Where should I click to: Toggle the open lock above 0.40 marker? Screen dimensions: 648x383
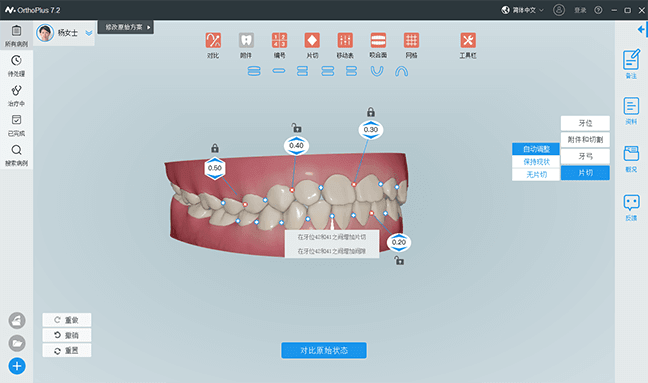click(296, 127)
